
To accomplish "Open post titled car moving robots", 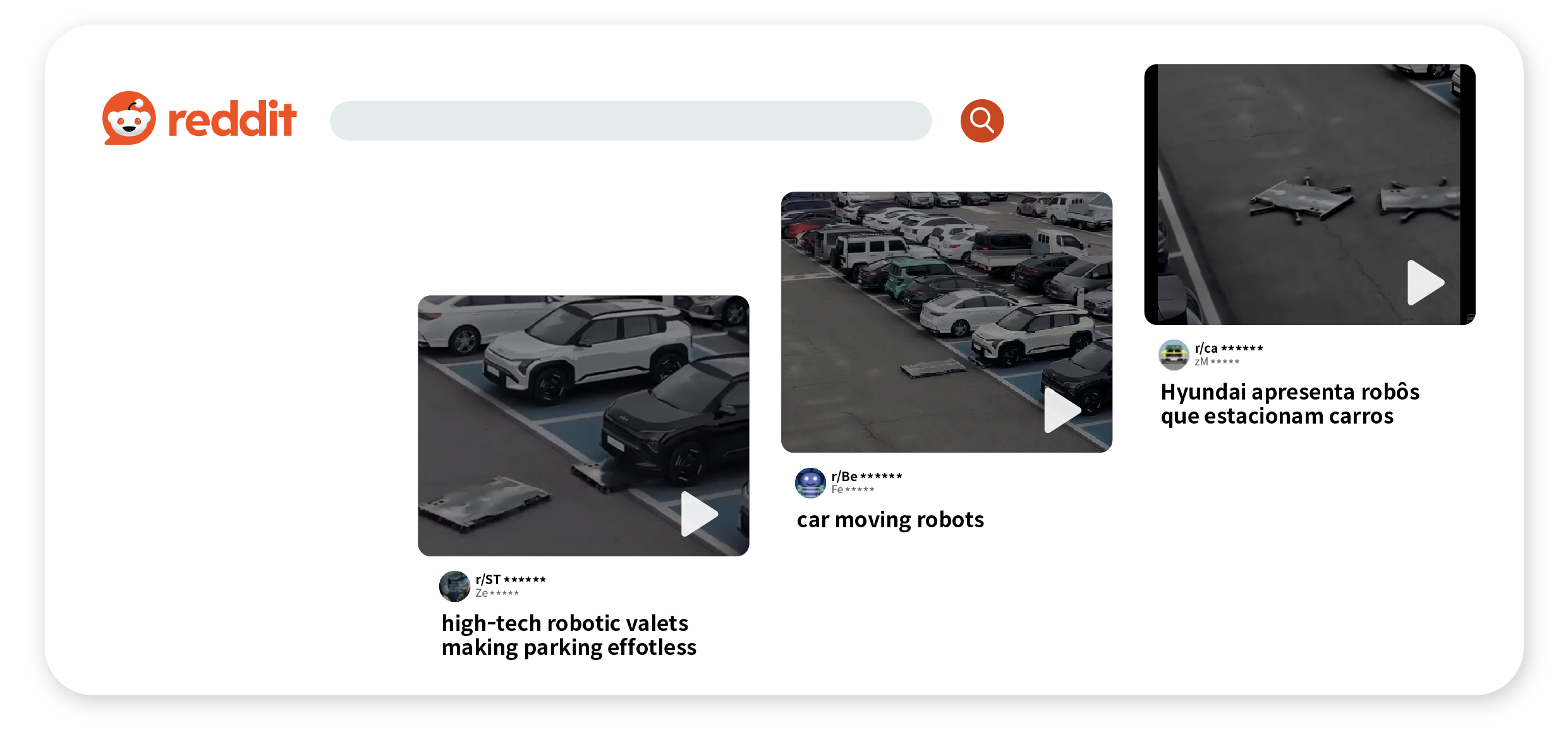I will (x=890, y=520).
